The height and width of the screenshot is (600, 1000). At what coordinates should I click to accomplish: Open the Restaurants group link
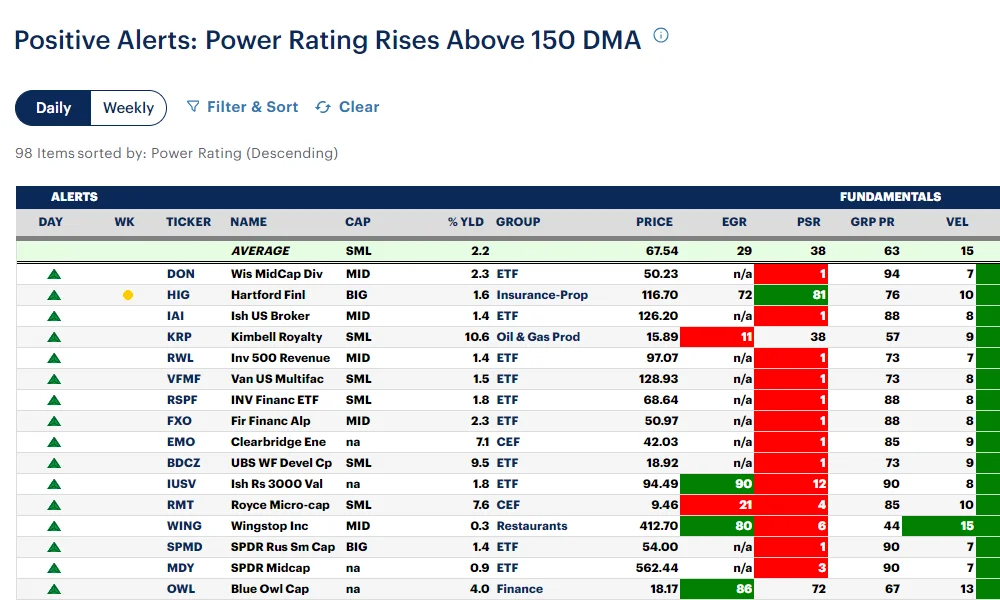(532, 526)
